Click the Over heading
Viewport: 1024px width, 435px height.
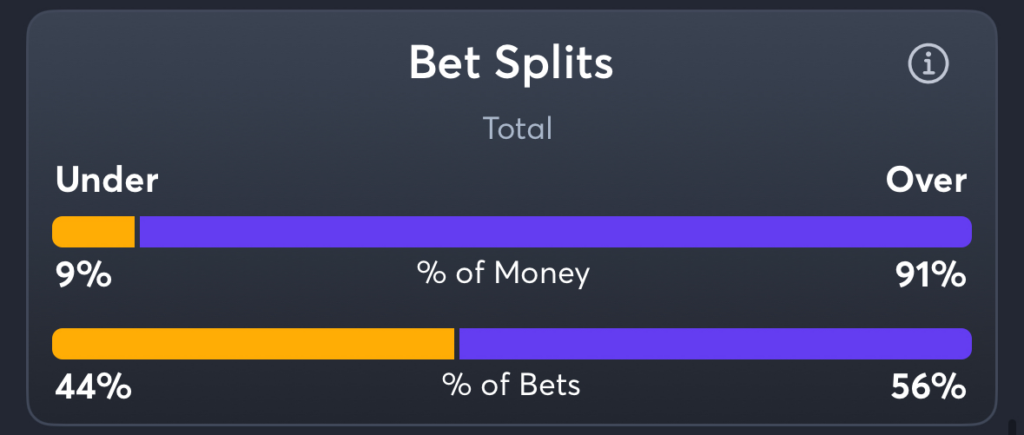point(926,181)
